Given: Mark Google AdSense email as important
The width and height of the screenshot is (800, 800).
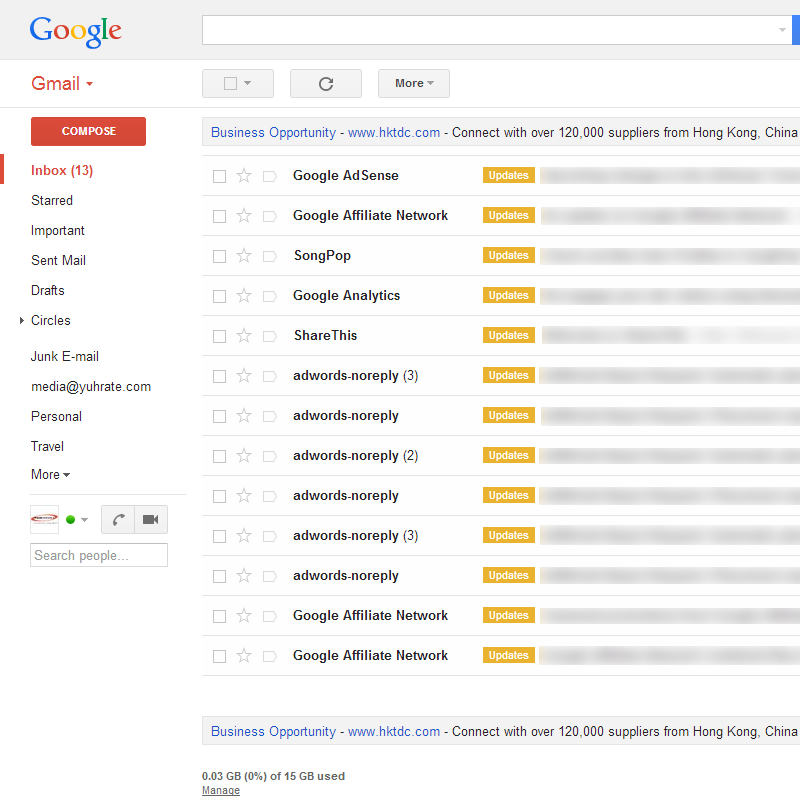Looking at the screenshot, I should pyautogui.click(x=269, y=177).
